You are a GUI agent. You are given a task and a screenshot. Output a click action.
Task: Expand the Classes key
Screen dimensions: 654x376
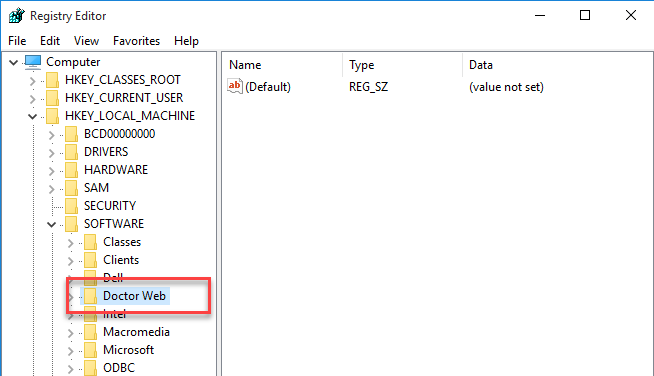(x=71, y=243)
